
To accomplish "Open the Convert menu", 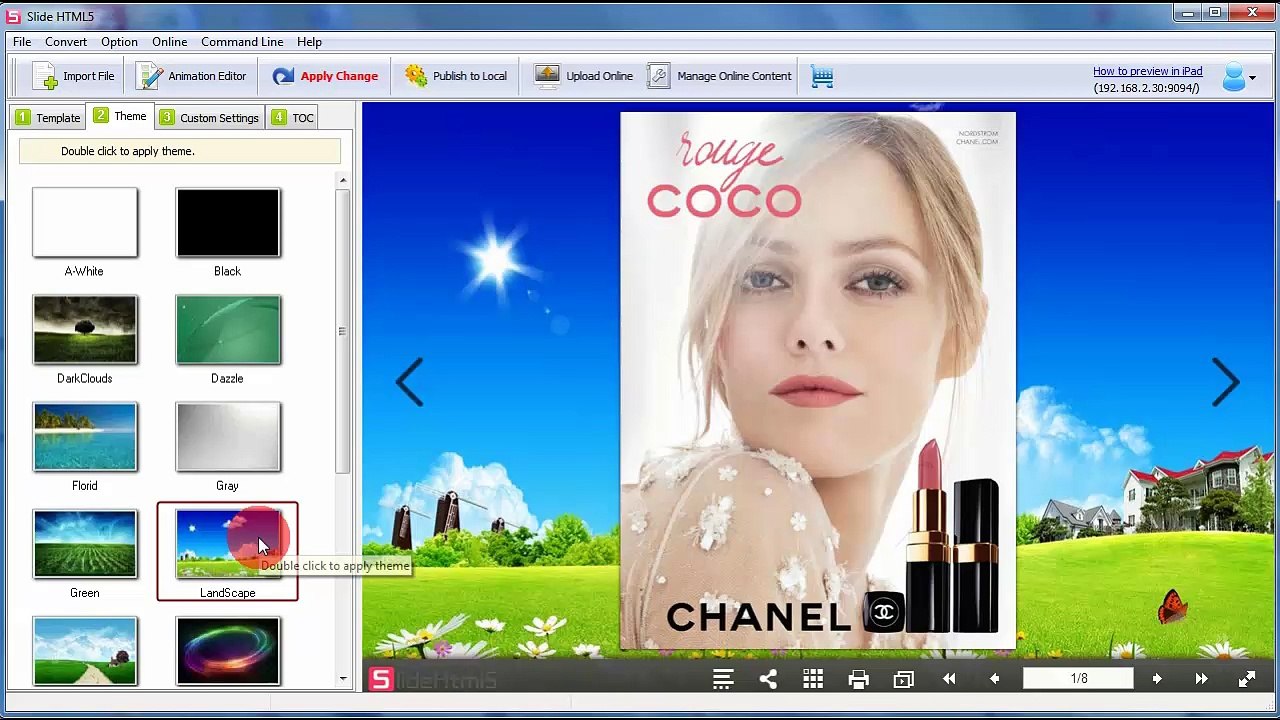I will click(66, 42).
